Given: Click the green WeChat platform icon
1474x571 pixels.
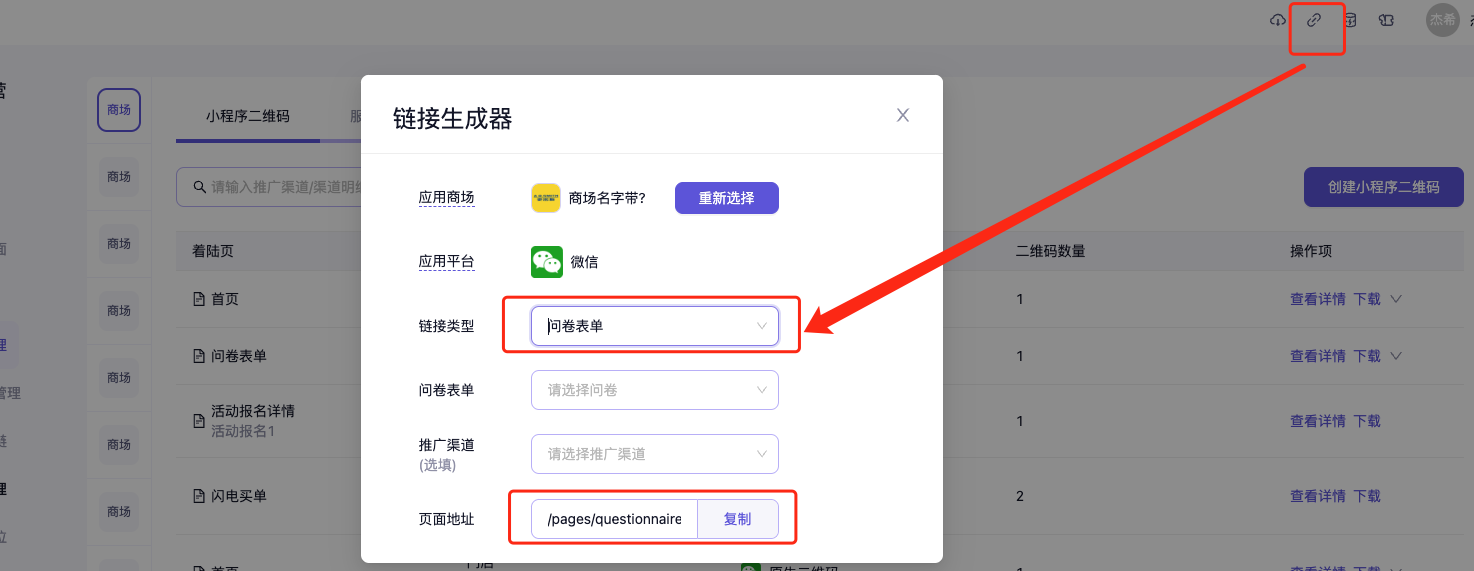Looking at the screenshot, I should (546, 262).
